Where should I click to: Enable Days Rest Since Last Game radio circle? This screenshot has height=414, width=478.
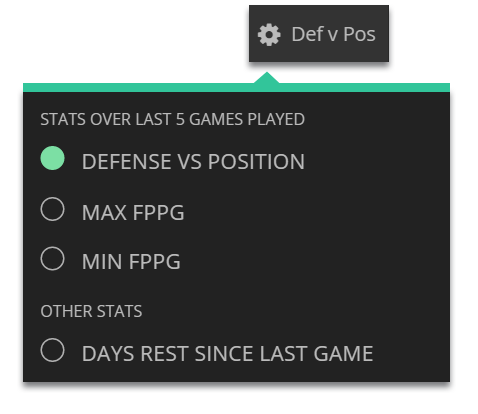pos(52,350)
